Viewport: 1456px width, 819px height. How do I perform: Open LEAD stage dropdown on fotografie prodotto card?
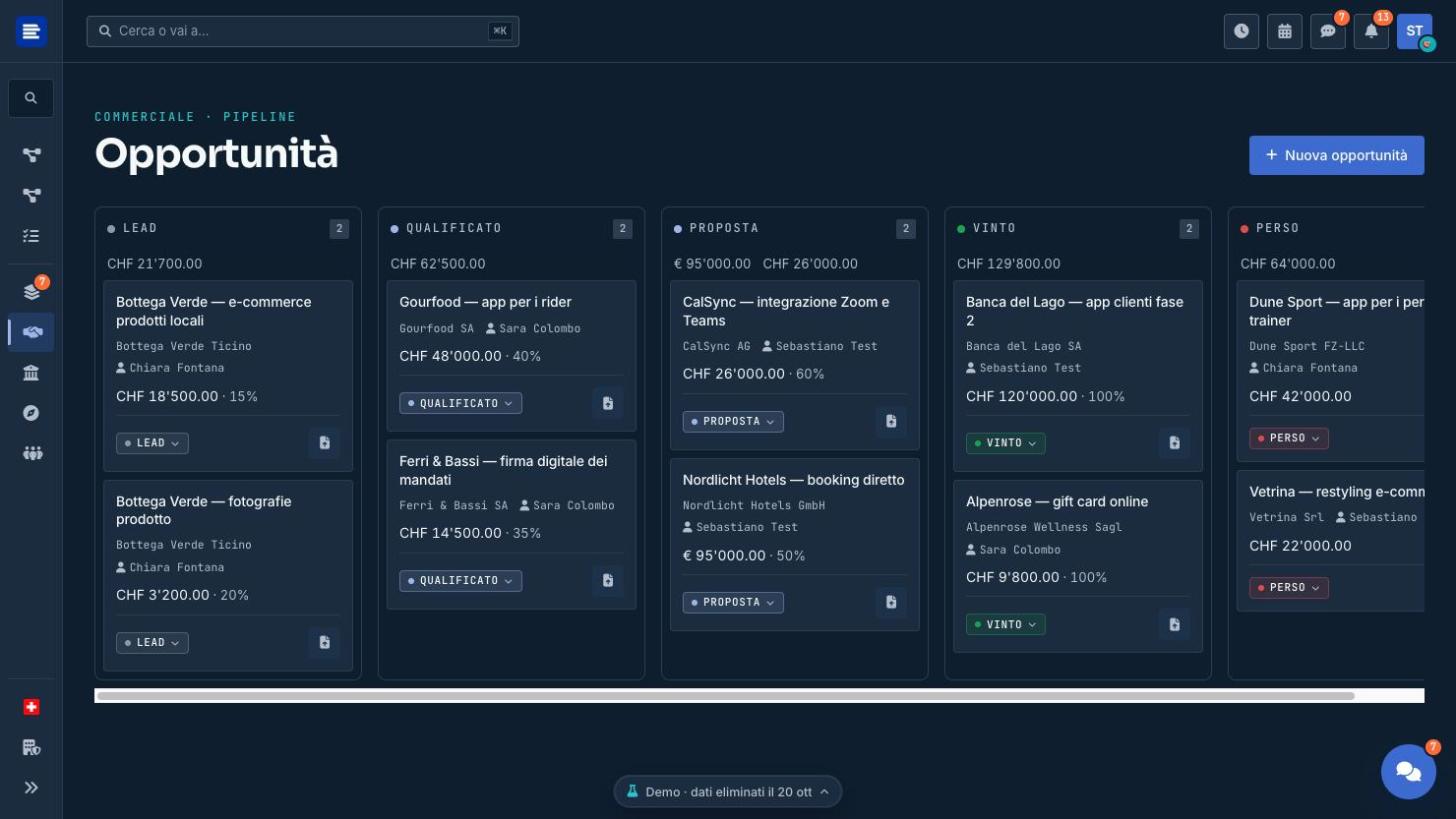tap(152, 643)
